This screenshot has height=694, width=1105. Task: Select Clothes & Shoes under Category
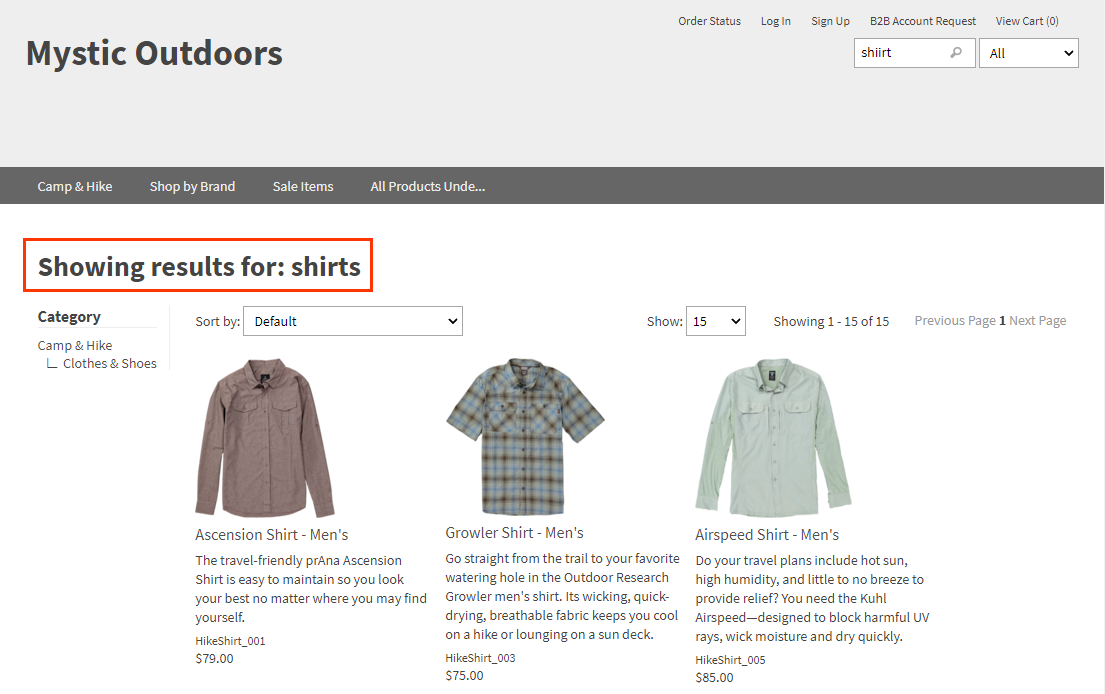(109, 363)
